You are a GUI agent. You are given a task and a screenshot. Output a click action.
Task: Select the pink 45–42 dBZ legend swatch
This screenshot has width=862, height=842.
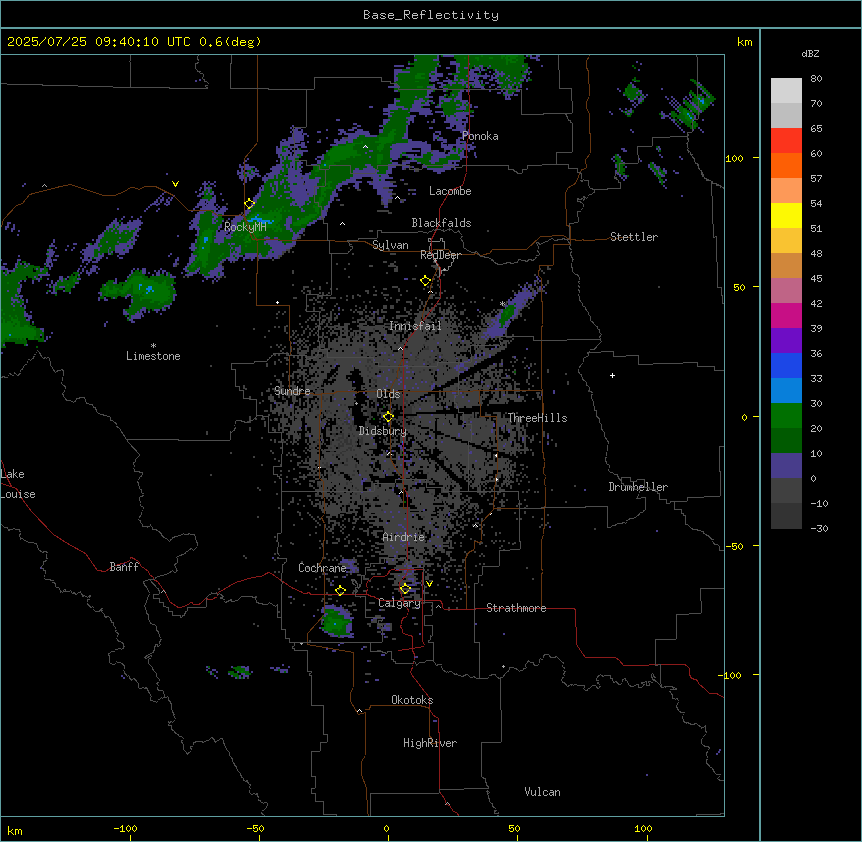coord(786,291)
